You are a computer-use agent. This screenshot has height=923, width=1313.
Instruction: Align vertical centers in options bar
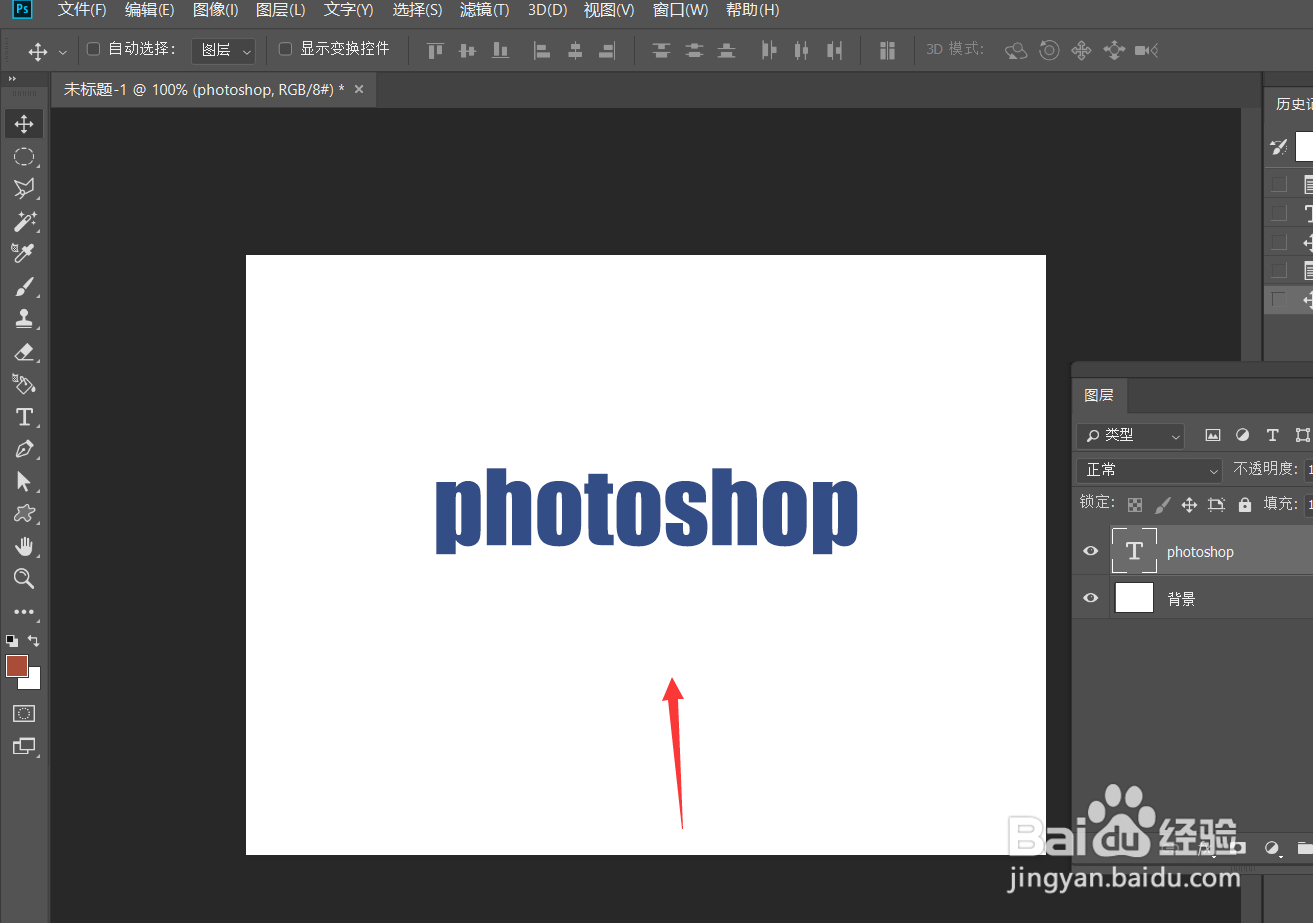(x=467, y=50)
